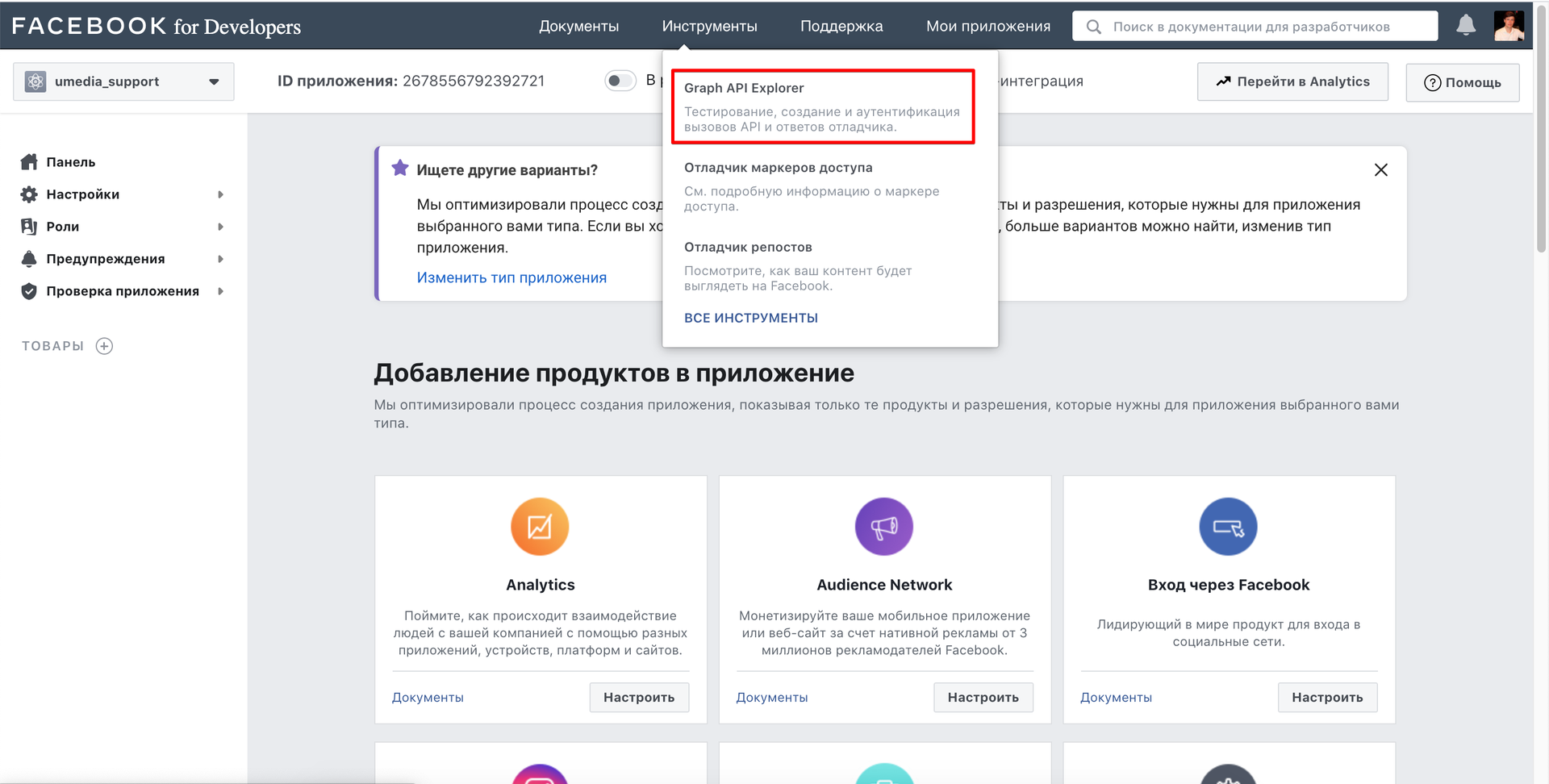Click the Audience Network card title
Screen dimensions: 1549x784
pos(884,585)
